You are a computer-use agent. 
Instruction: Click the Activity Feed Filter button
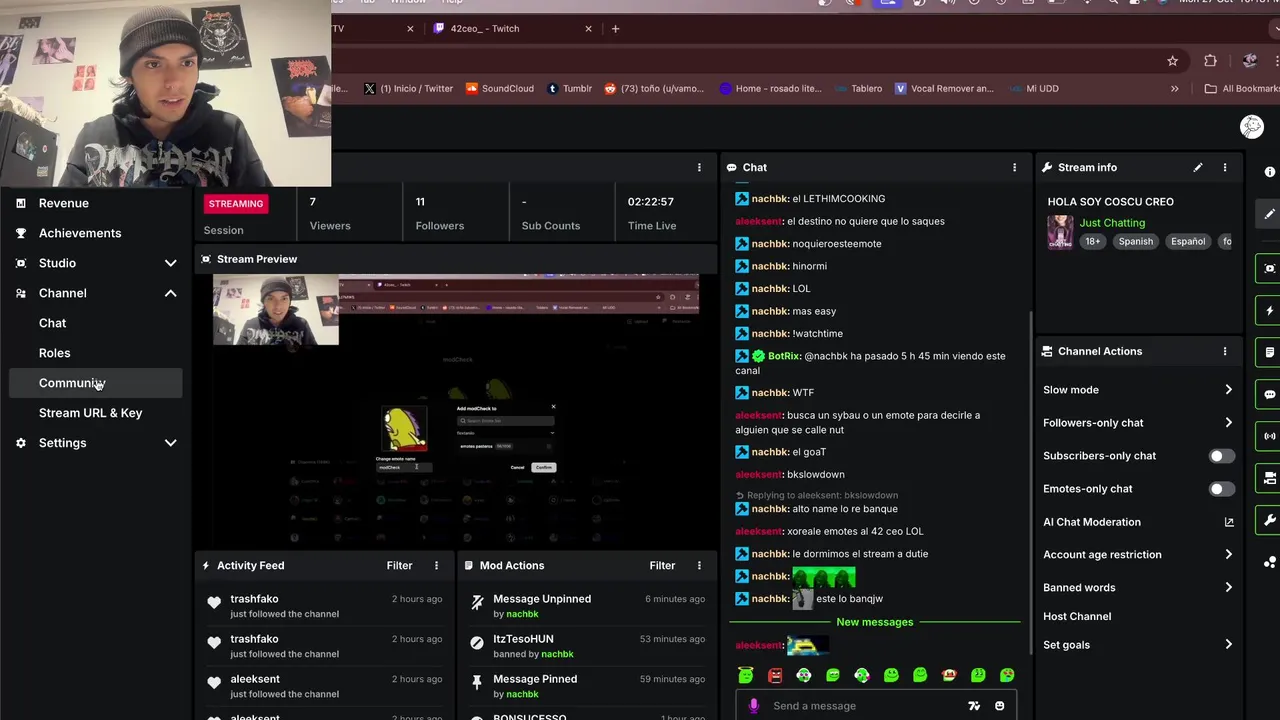pos(399,565)
